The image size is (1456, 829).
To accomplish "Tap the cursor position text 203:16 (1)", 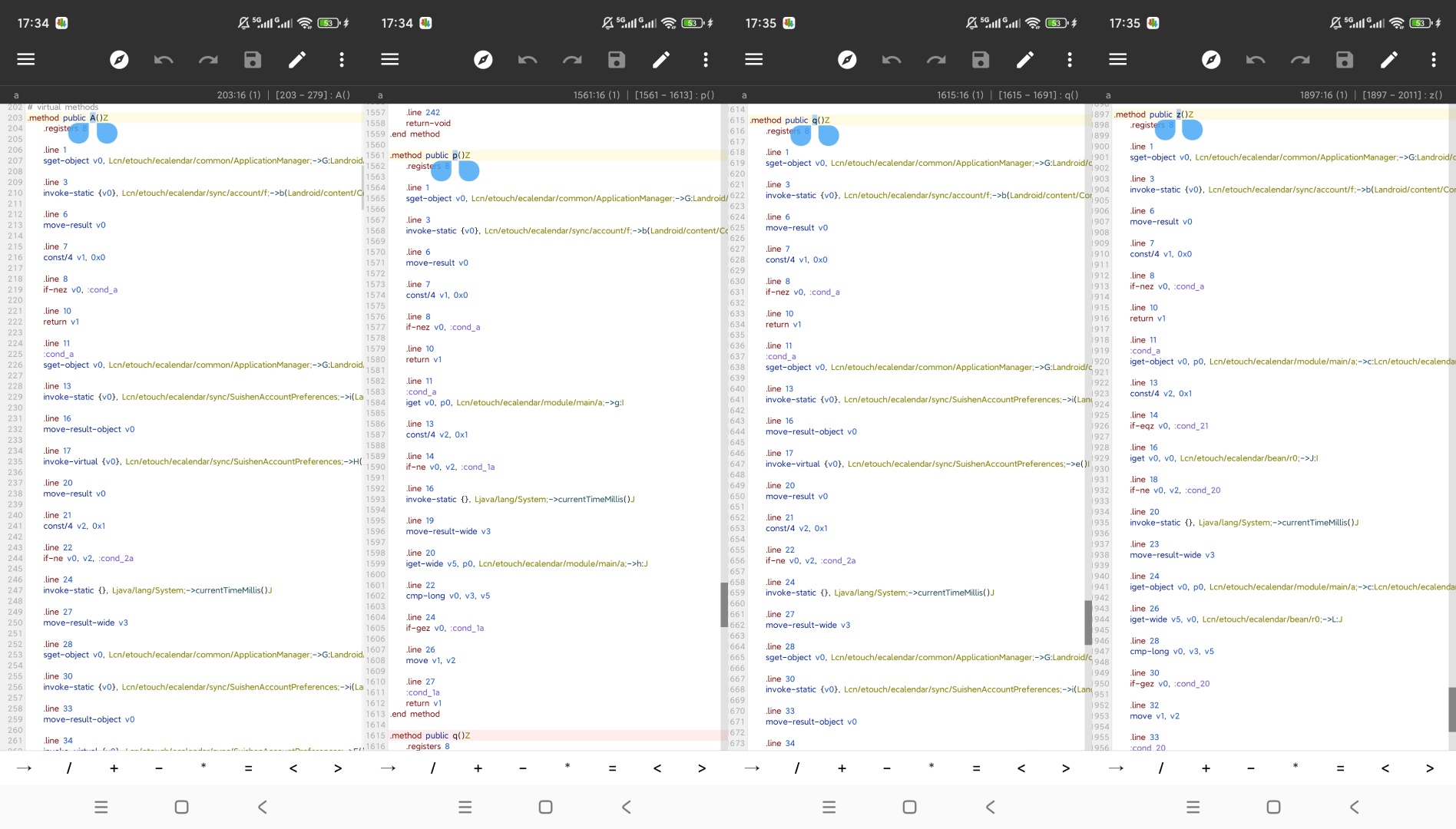I will click(x=239, y=95).
